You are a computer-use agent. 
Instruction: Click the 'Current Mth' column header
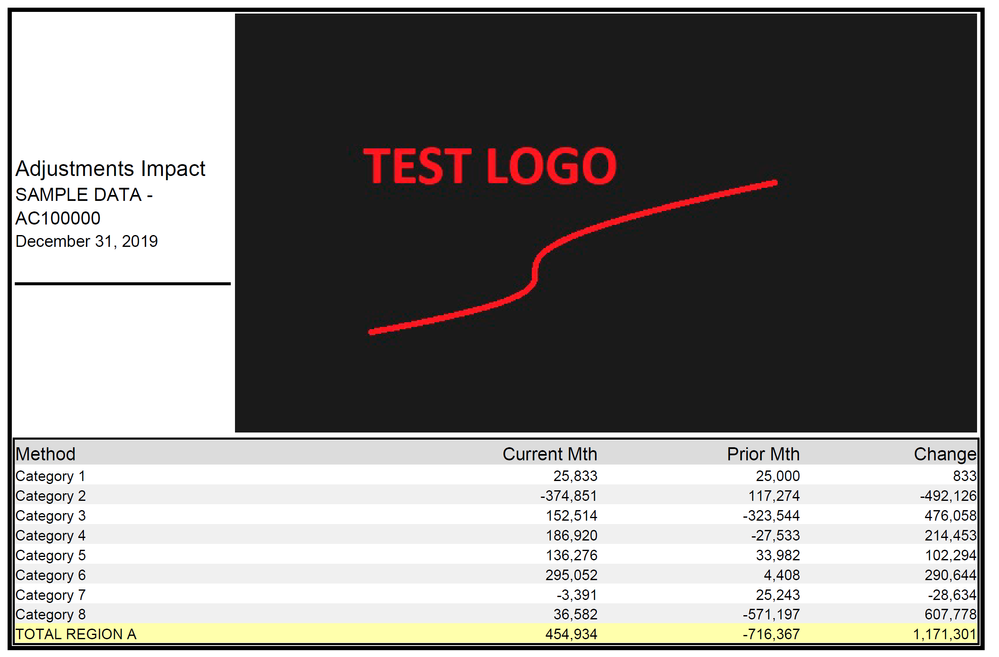(x=550, y=454)
